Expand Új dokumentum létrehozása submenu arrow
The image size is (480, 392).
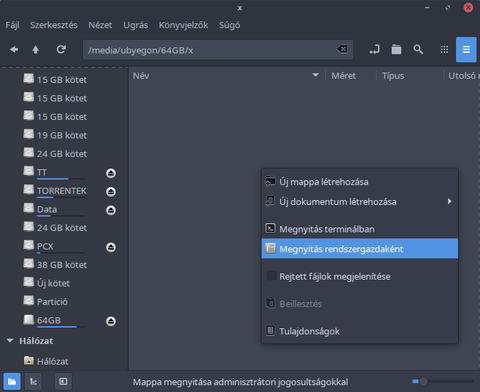pos(449,201)
